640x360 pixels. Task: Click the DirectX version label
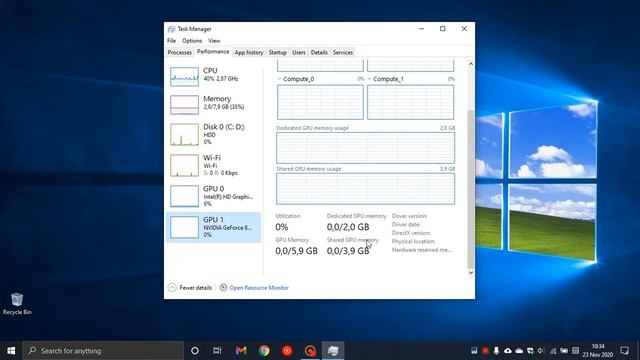411,233
